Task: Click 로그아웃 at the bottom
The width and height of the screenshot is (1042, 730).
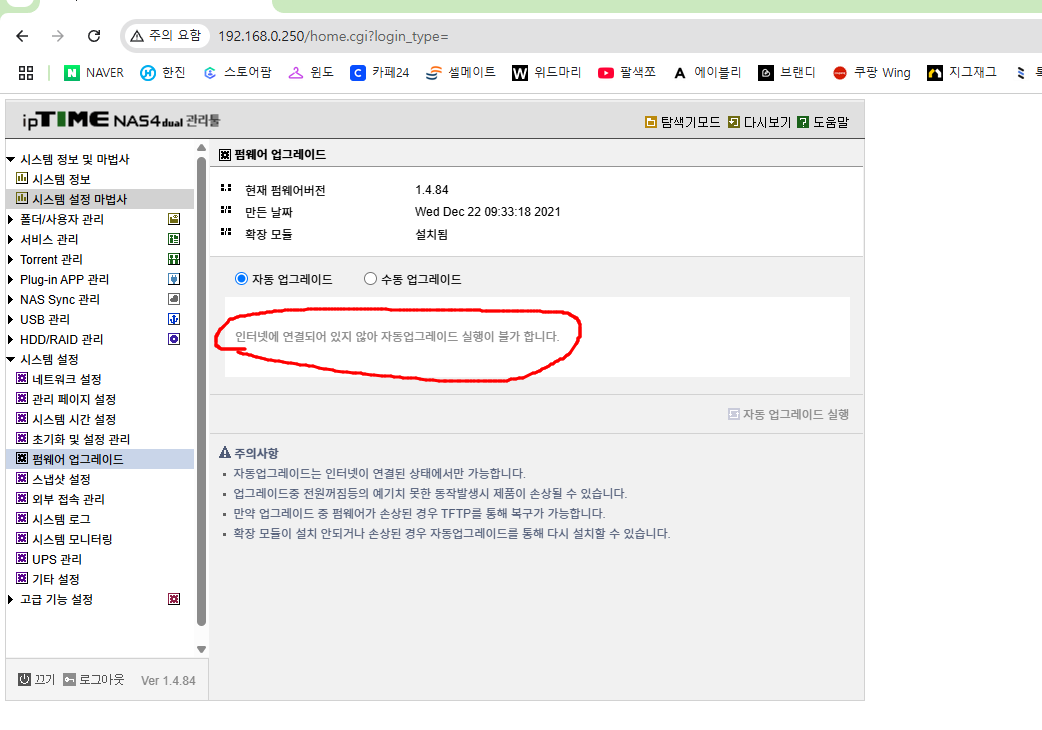Action: pyautogui.click(x=94, y=679)
